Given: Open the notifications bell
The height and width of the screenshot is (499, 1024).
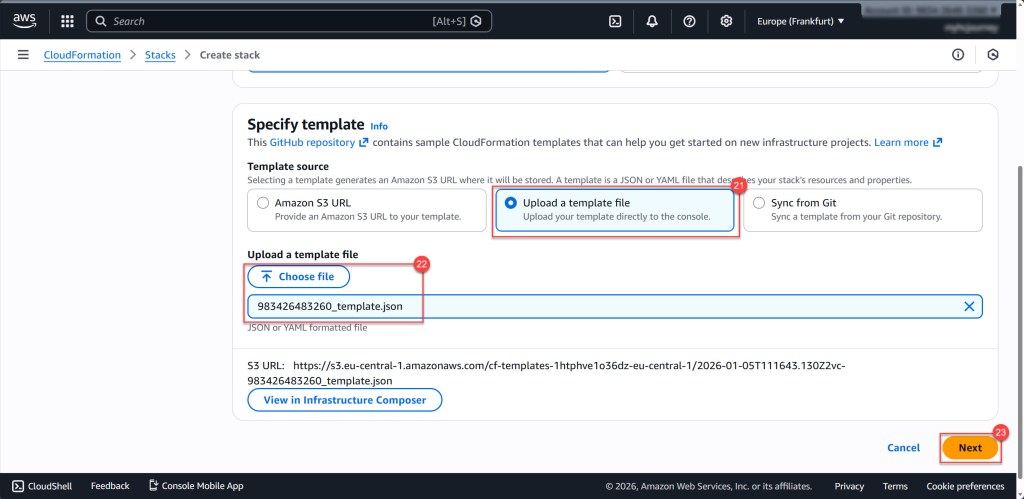Looking at the screenshot, I should pyautogui.click(x=652, y=21).
